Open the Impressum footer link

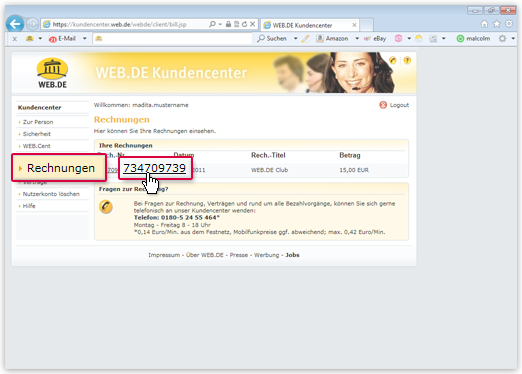164,255
